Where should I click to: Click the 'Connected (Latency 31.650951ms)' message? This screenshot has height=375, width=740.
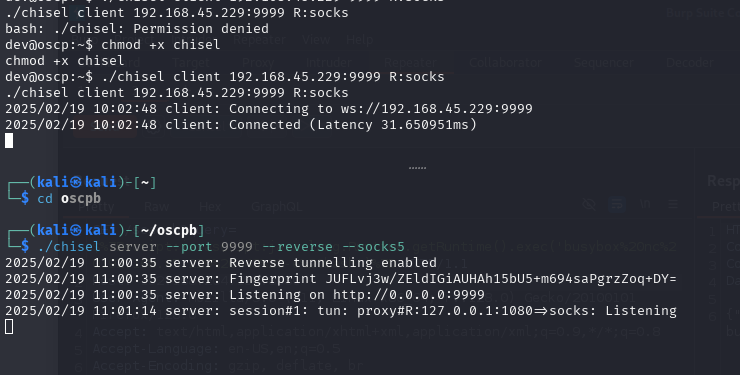pos(353,125)
